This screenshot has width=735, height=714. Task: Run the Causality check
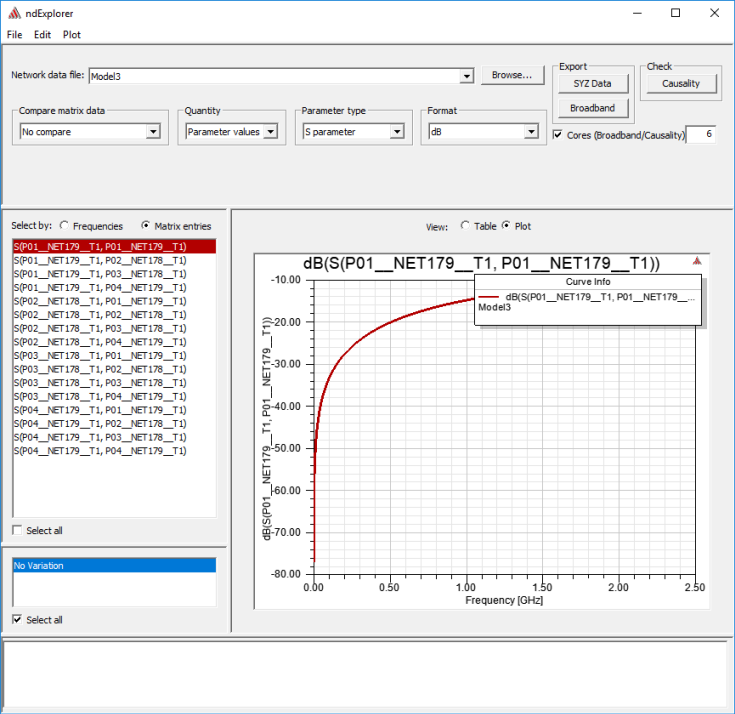[681, 83]
